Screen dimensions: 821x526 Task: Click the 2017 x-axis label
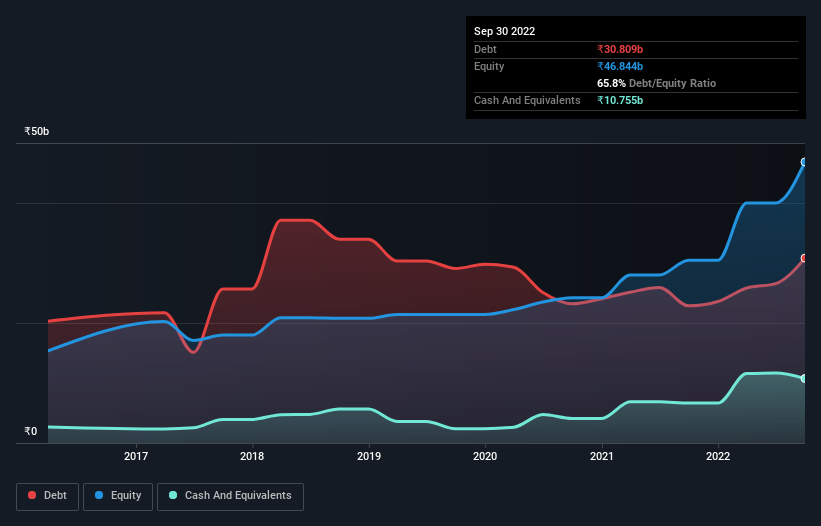(x=136, y=456)
